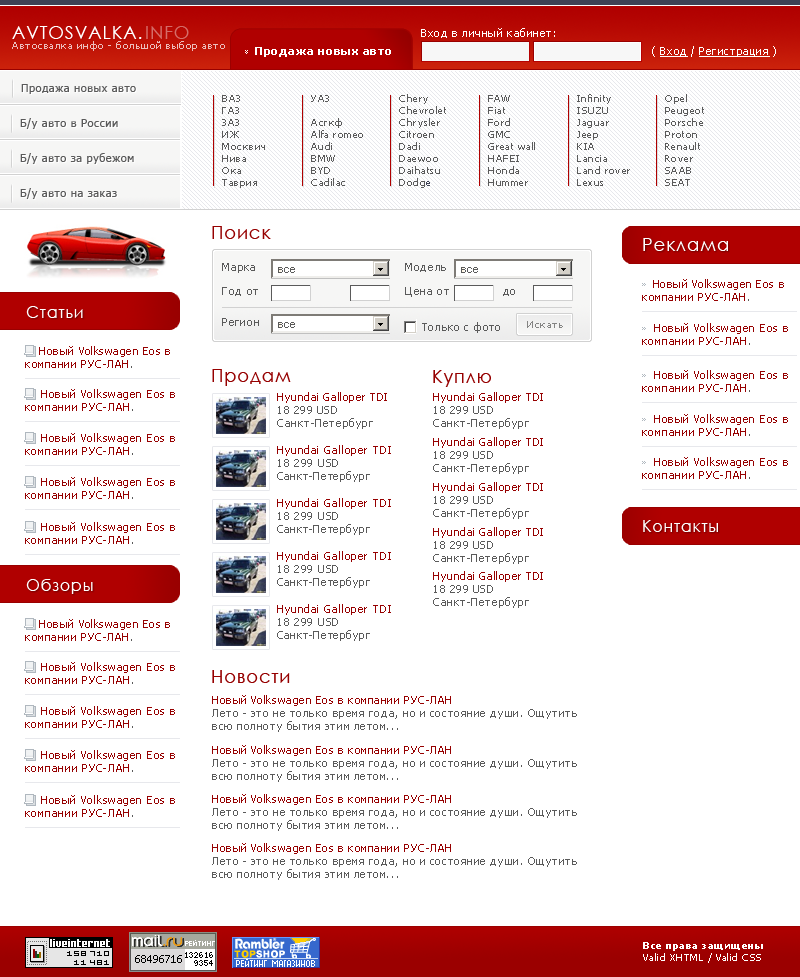The image size is (800, 977).
Task: Click the Valid CSS footer link
Action: pos(738,958)
